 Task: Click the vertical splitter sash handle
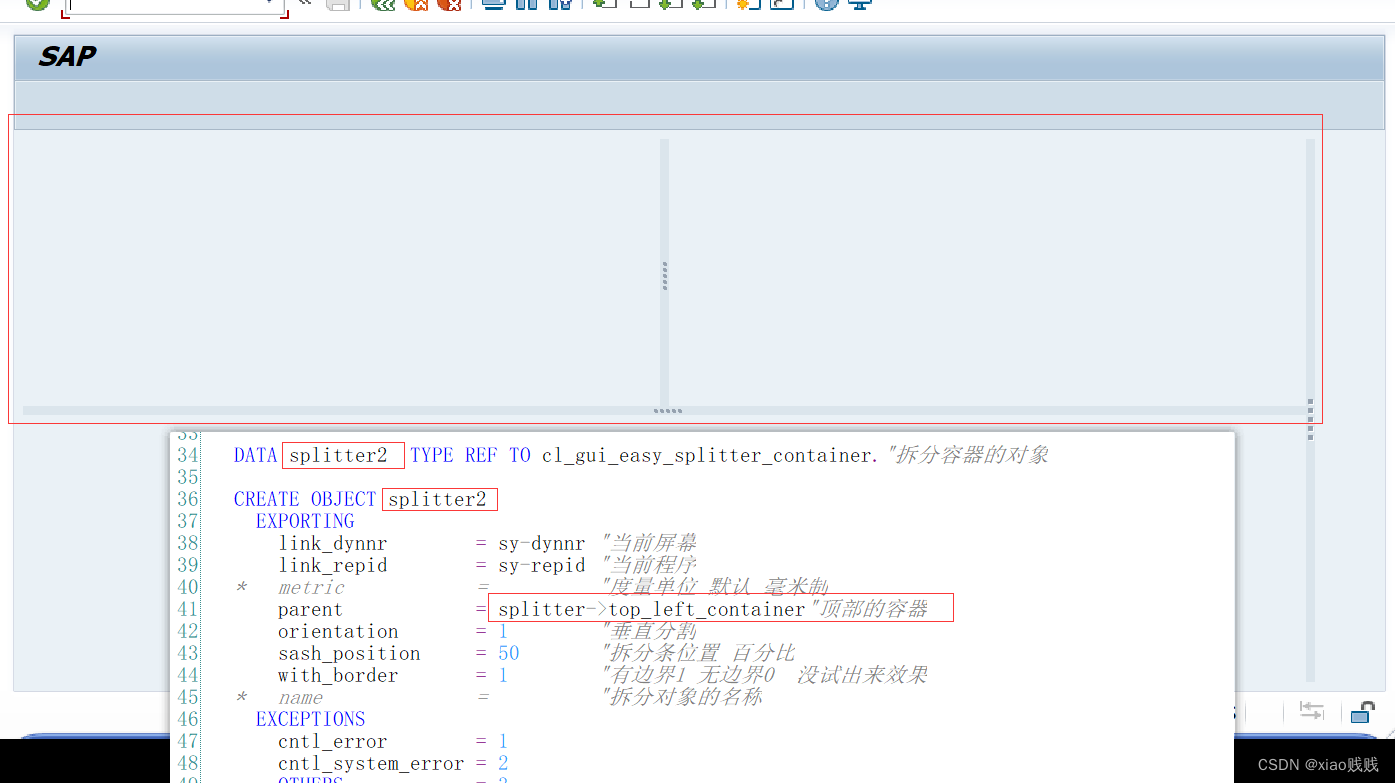(x=665, y=276)
